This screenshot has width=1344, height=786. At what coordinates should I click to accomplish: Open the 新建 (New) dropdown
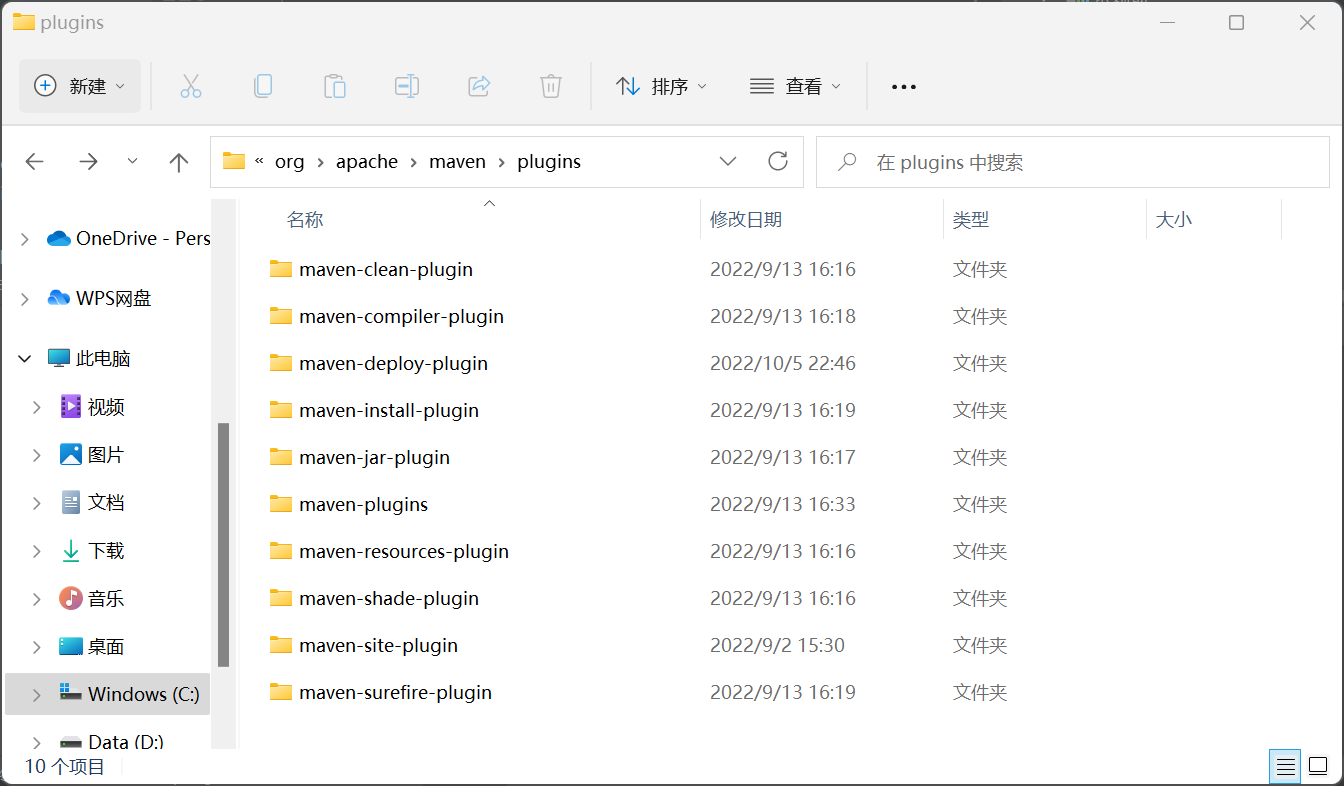(x=80, y=86)
